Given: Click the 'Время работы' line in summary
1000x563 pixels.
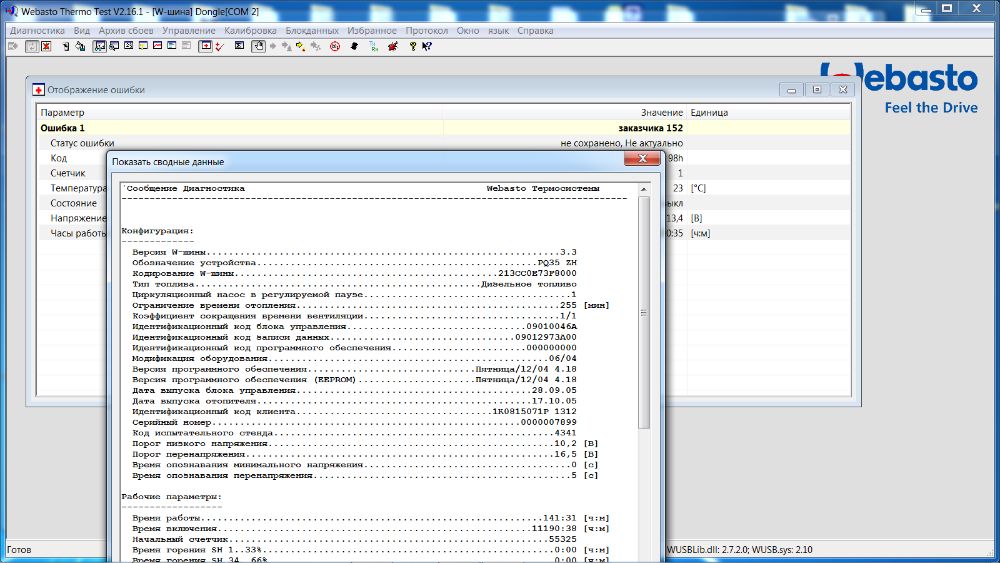Looking at the screenshot, I should tap(371, 518).
